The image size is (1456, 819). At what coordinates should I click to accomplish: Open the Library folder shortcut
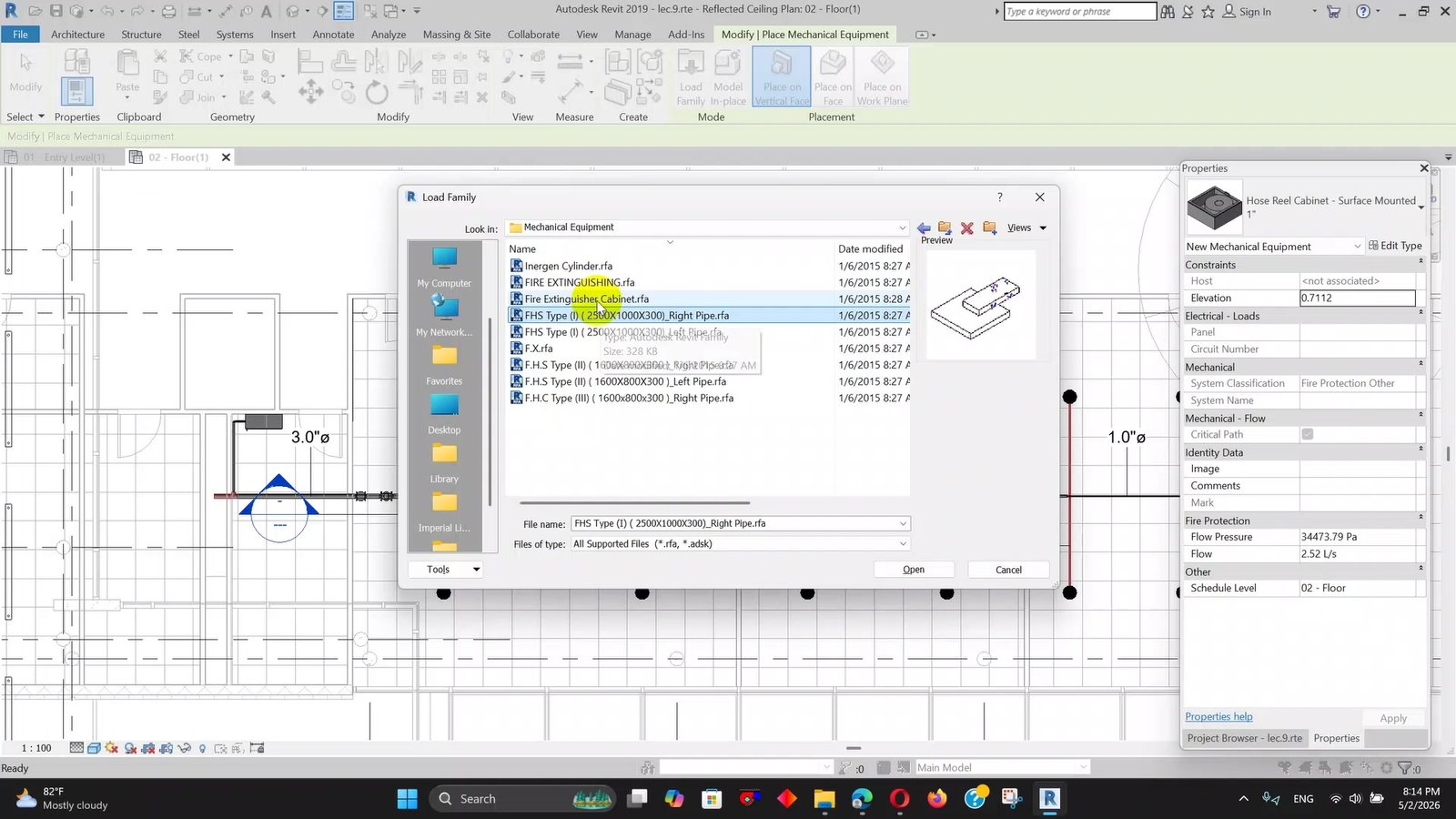click(444, 464)
